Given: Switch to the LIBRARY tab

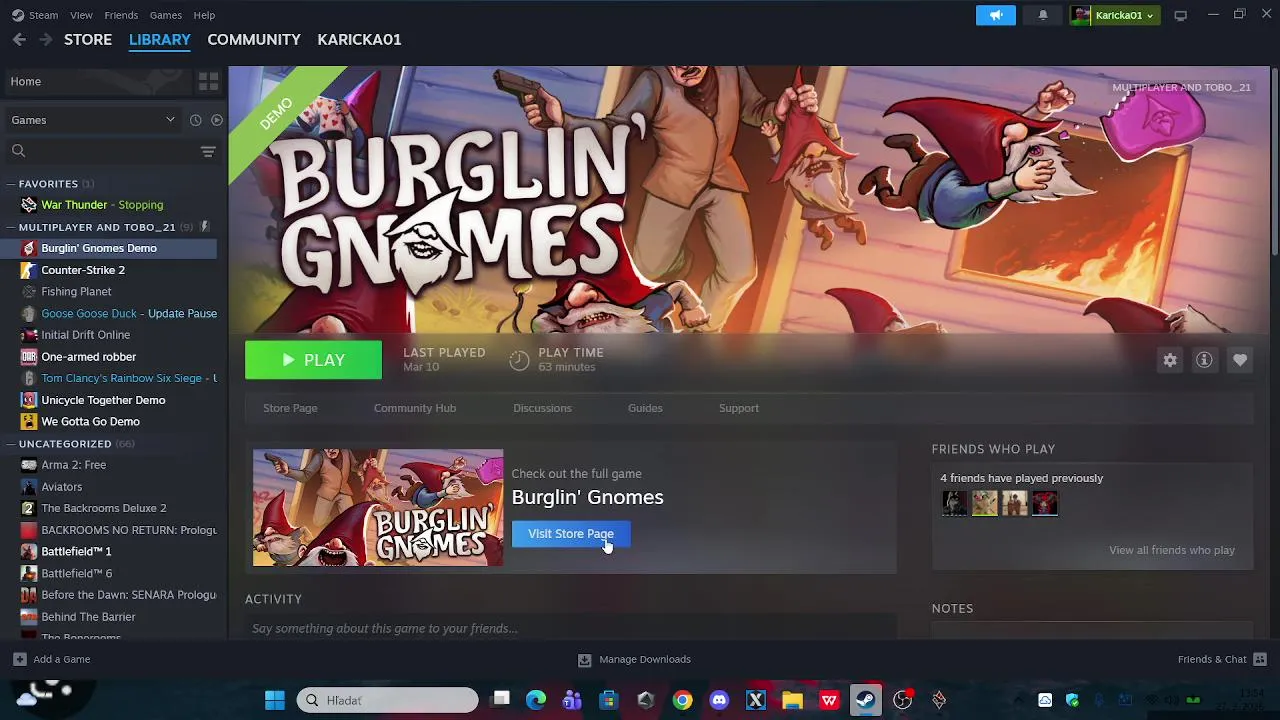Looking at the screenshot, I should point(160,39).
